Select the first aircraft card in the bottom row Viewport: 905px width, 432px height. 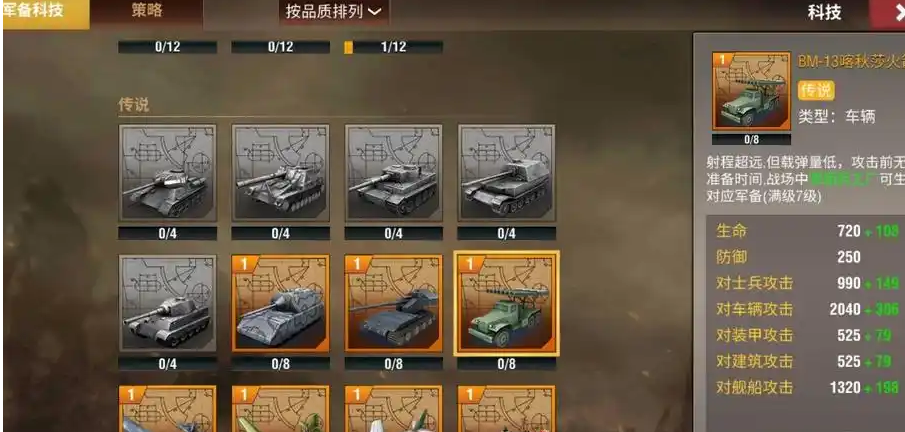[x=167, y=409]
